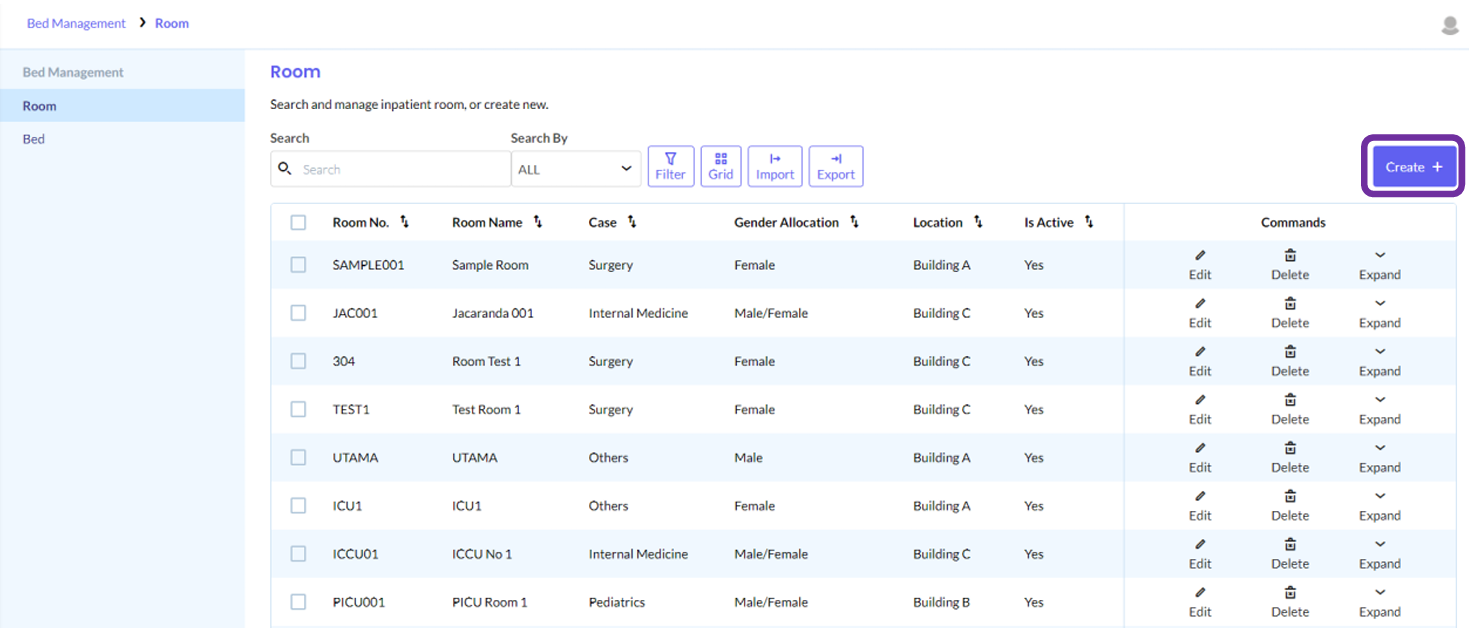The width and height of the screenshot is (1478, 634).
Task: Delete the ICU1 room
Action: [1290, 505]
